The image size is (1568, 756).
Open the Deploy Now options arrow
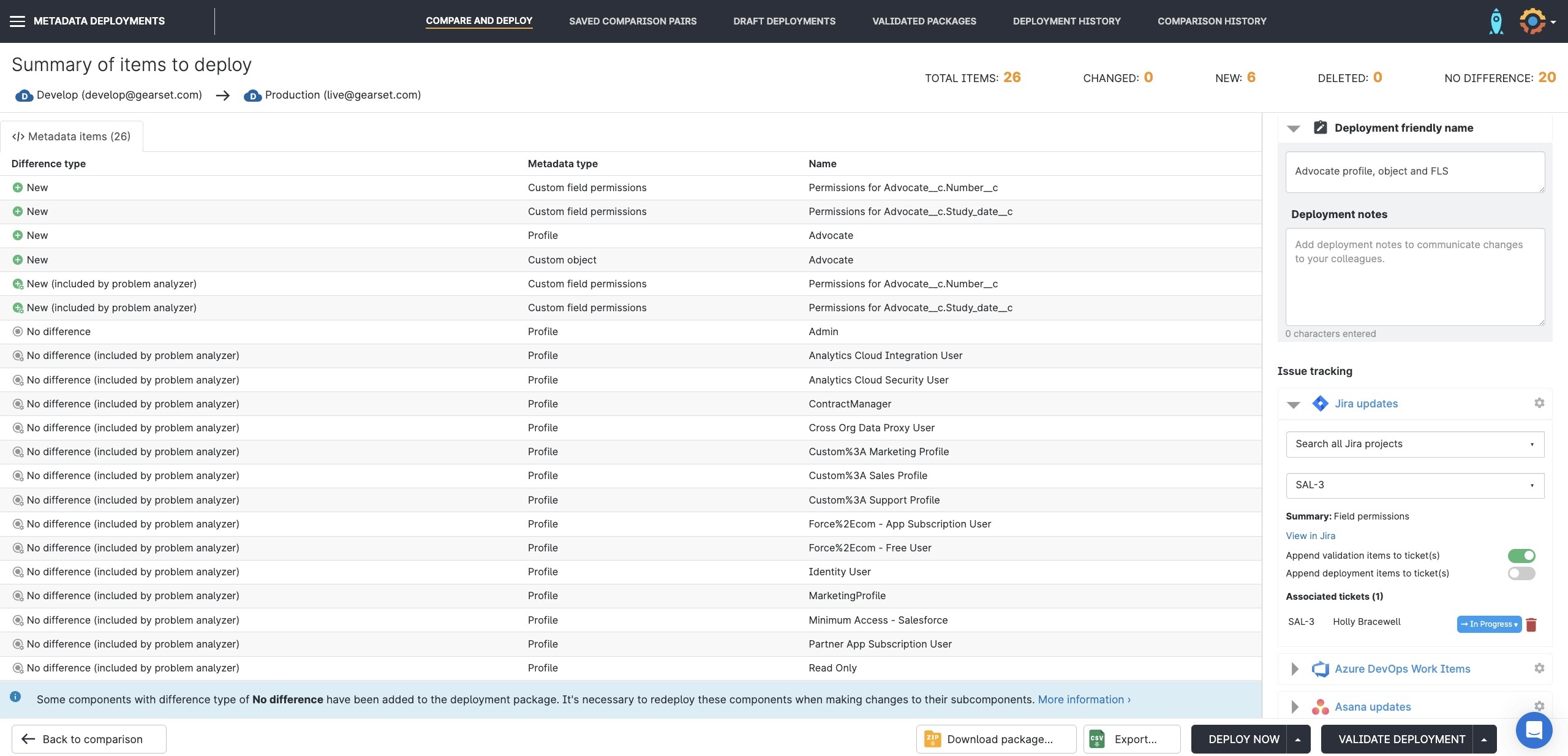coord(1298,739)
